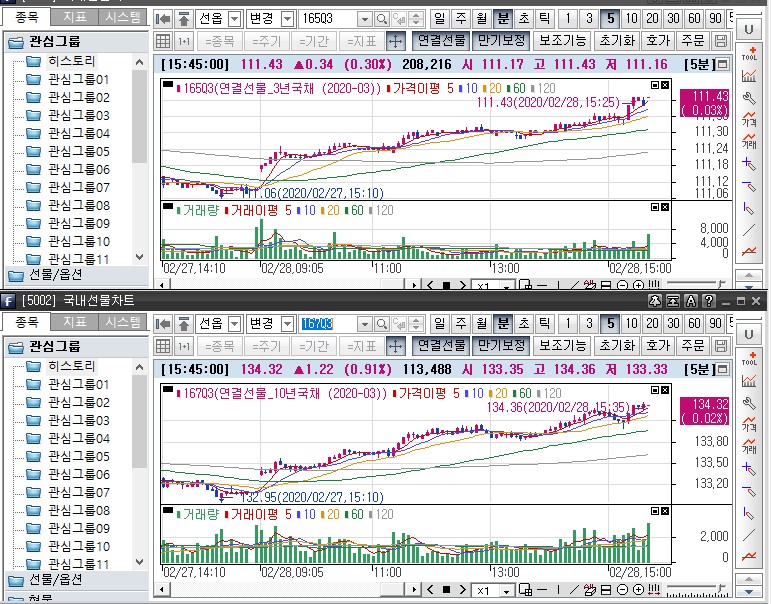Open the grid layout icon in lower chart toolbar
The height and width of the screenshot is (604, 771).
pyautogui.click(x=164, y=346)
